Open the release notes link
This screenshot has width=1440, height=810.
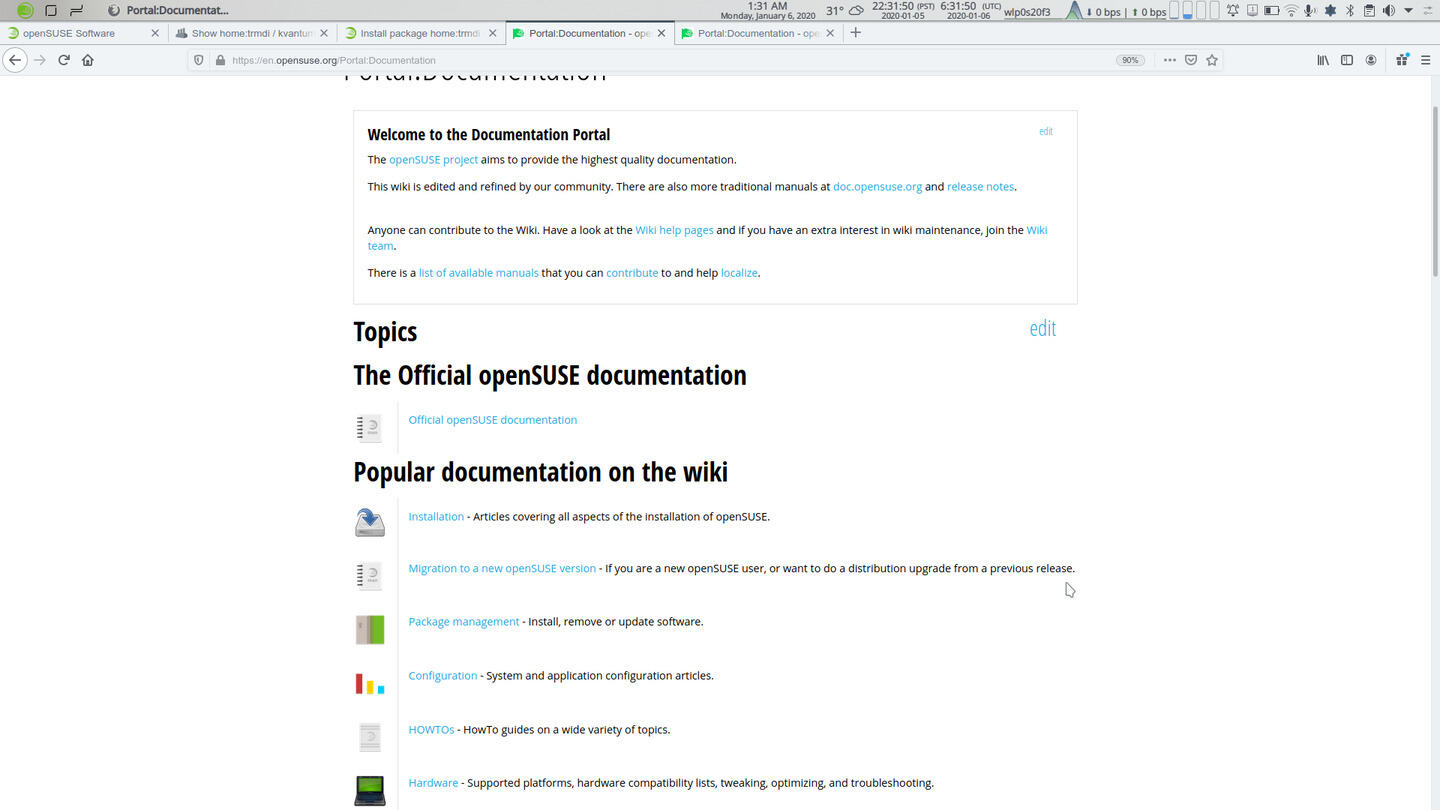coord(980,187)
